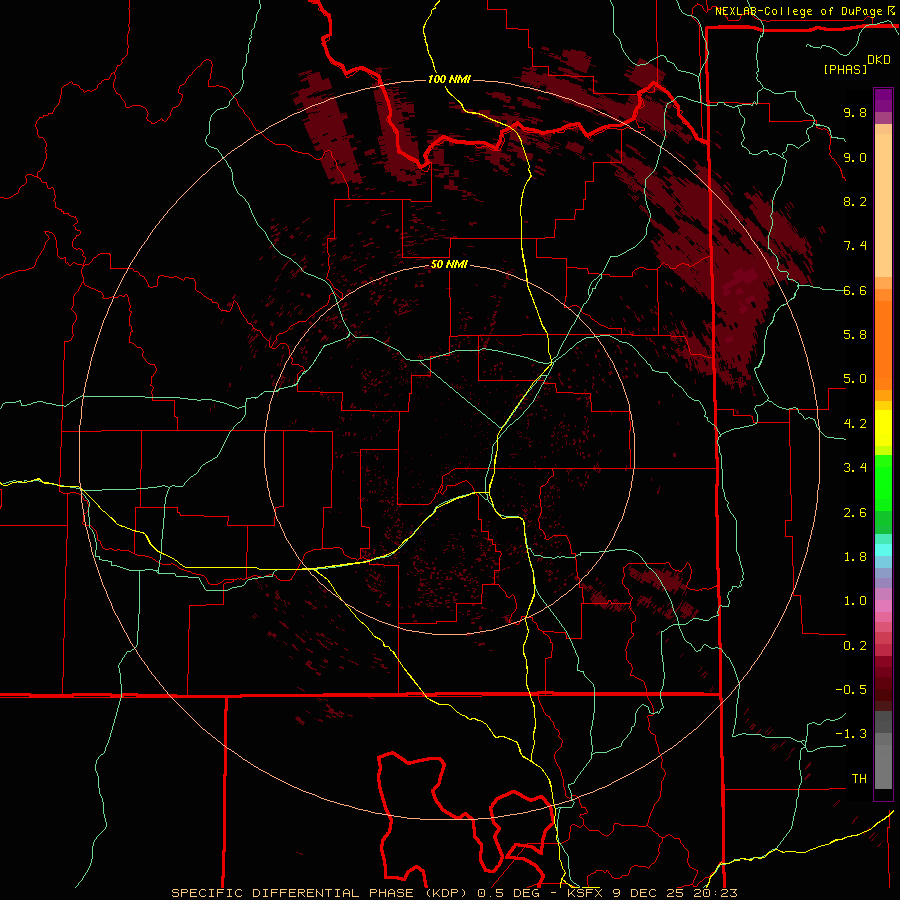
Task: Pick the gray color bar segment
Action: 883,766
